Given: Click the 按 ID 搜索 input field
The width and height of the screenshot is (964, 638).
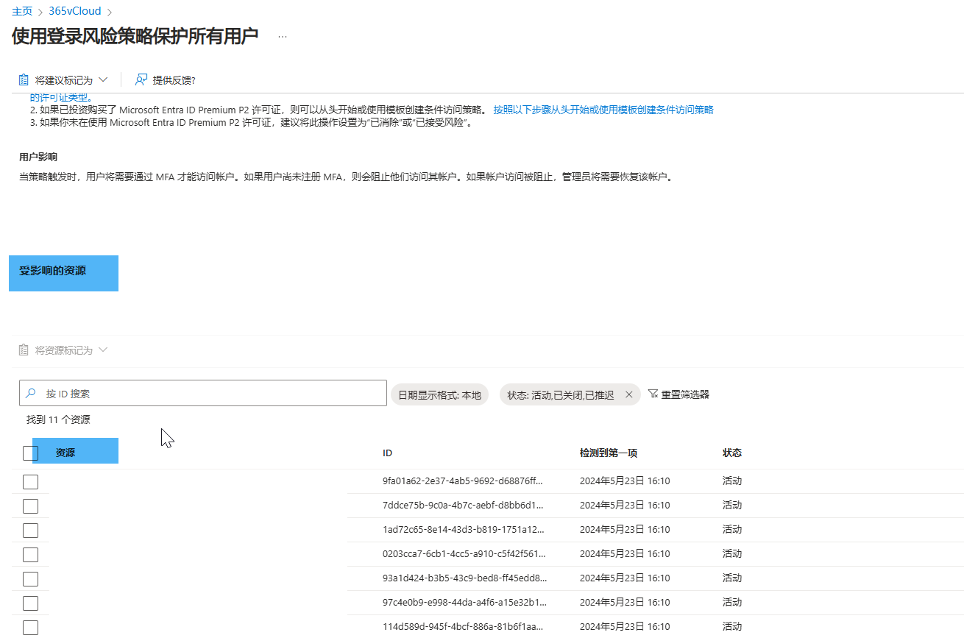Looking at the screenshot, I should coord(203,393).
